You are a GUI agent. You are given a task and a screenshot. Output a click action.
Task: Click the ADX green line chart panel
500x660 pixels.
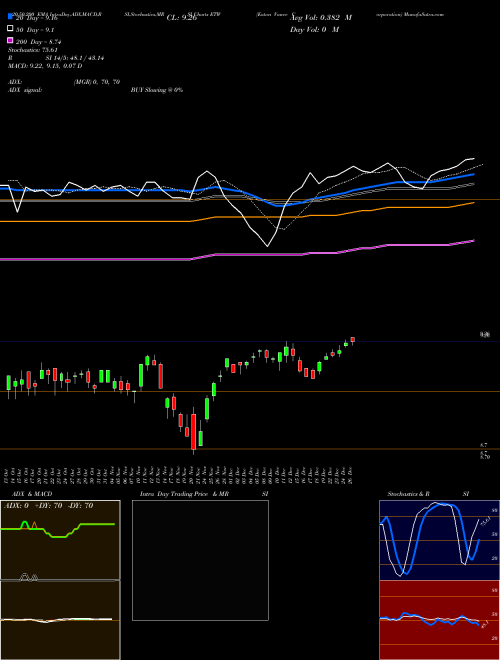click(60, 540)
